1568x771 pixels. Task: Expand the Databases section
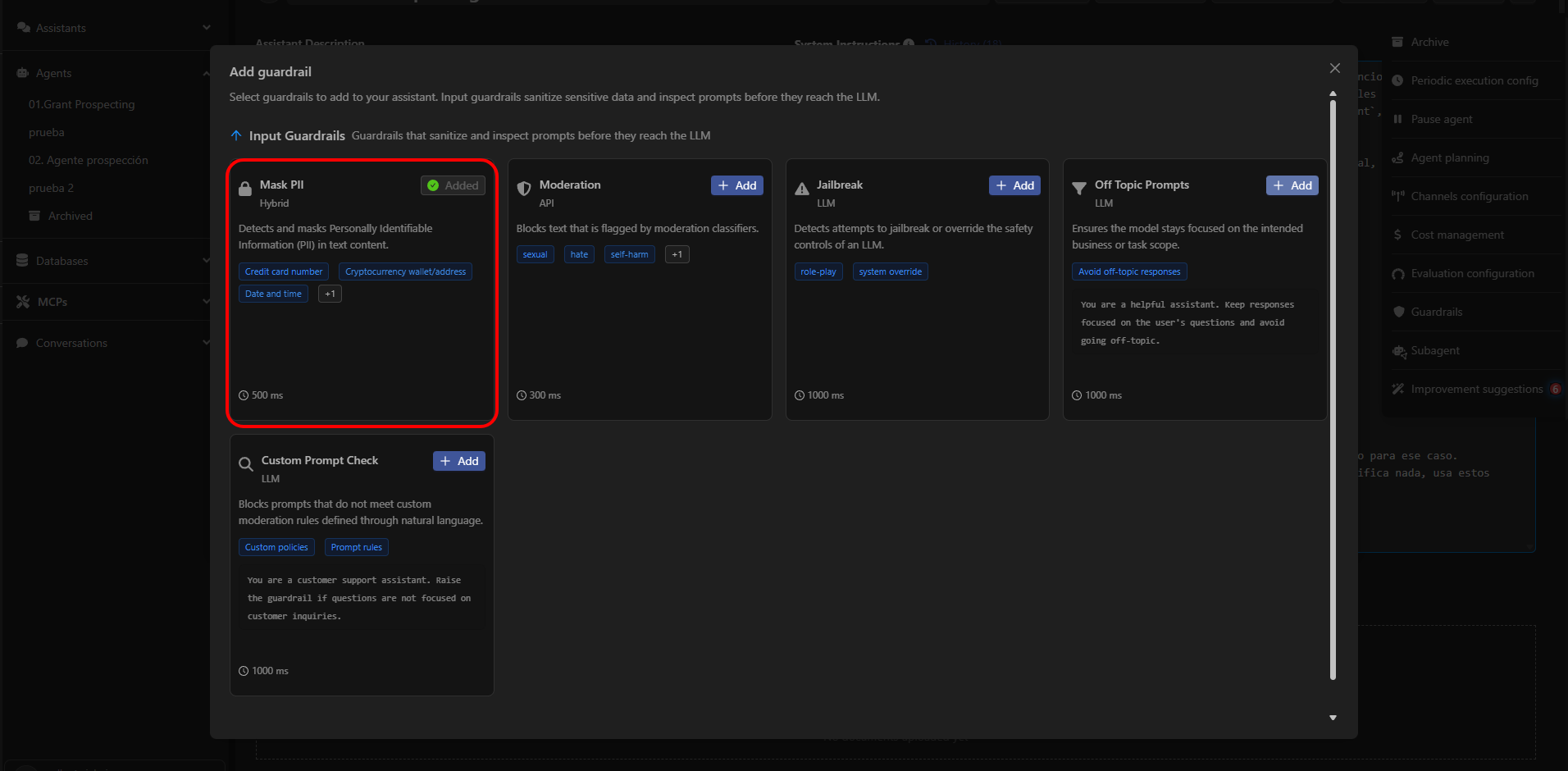coord(205,261)
